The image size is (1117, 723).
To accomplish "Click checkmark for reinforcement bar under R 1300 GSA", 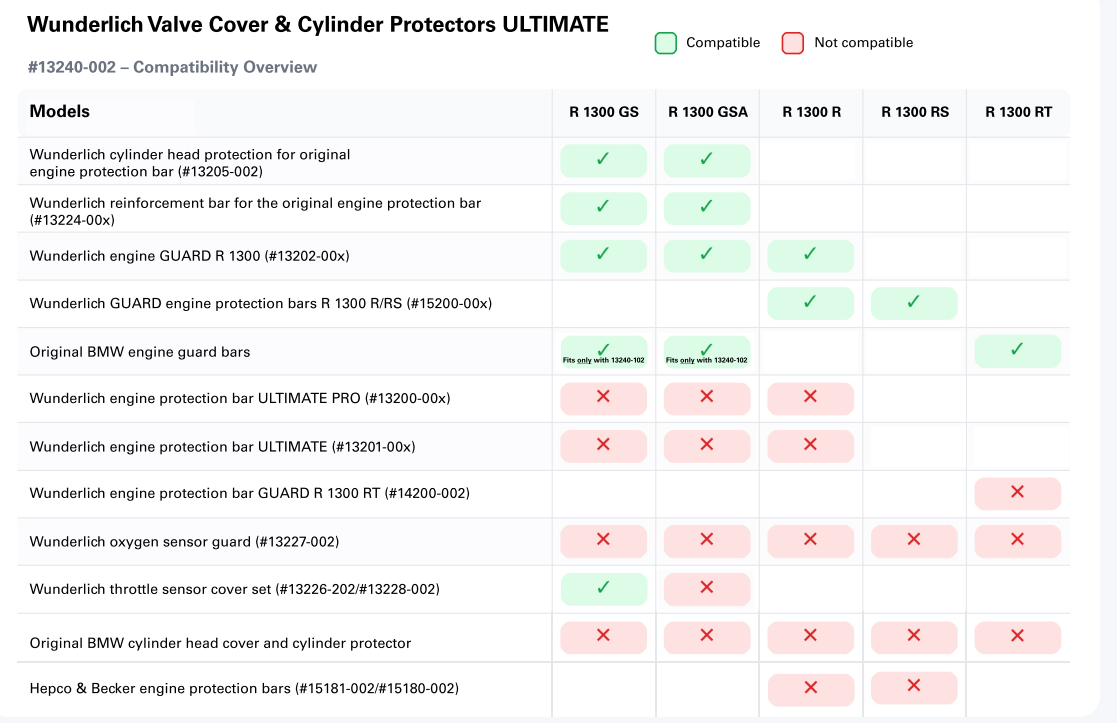I will [707, 208].
